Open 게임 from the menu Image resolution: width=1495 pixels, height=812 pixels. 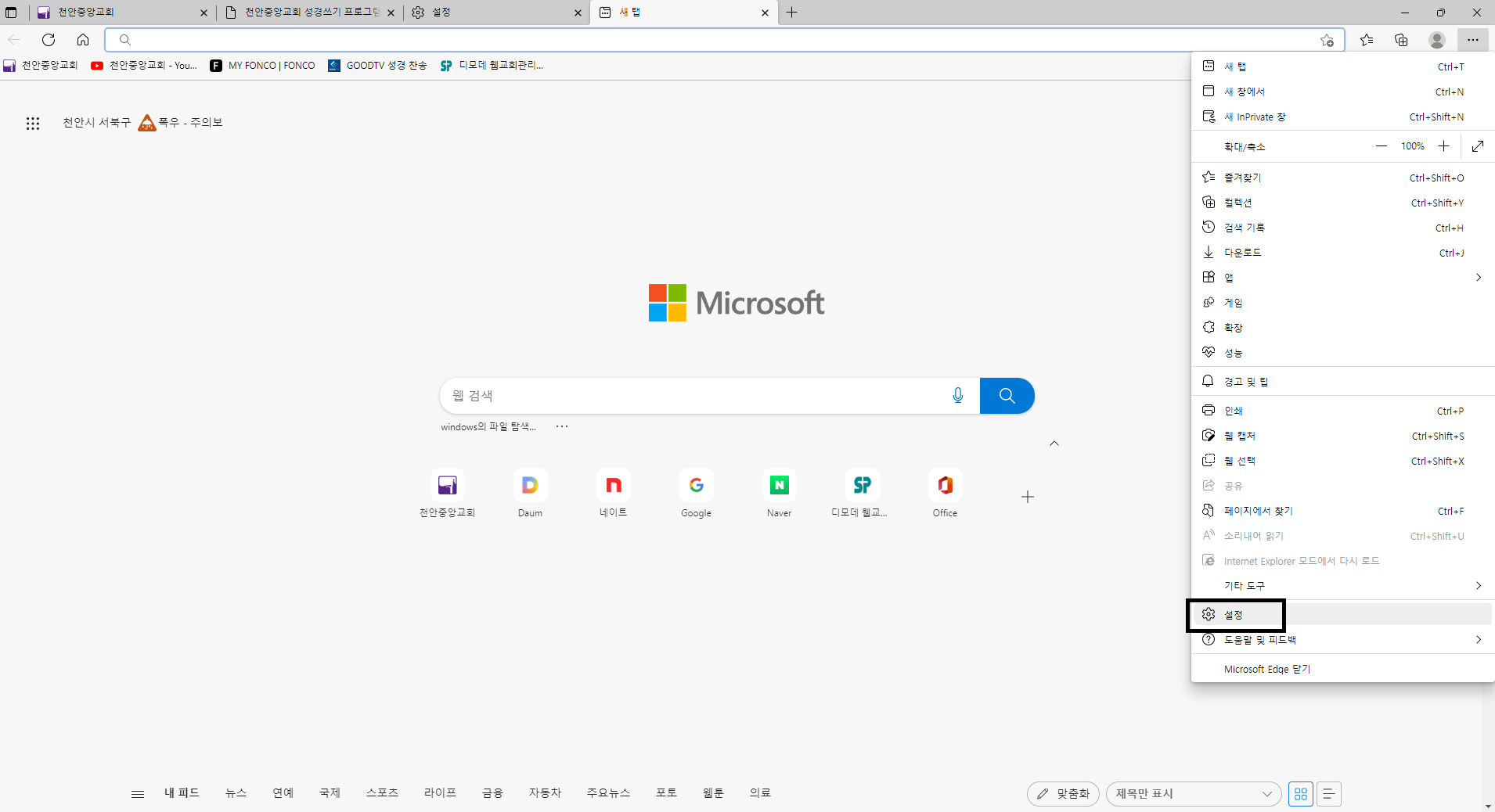tap(1342, 303)
